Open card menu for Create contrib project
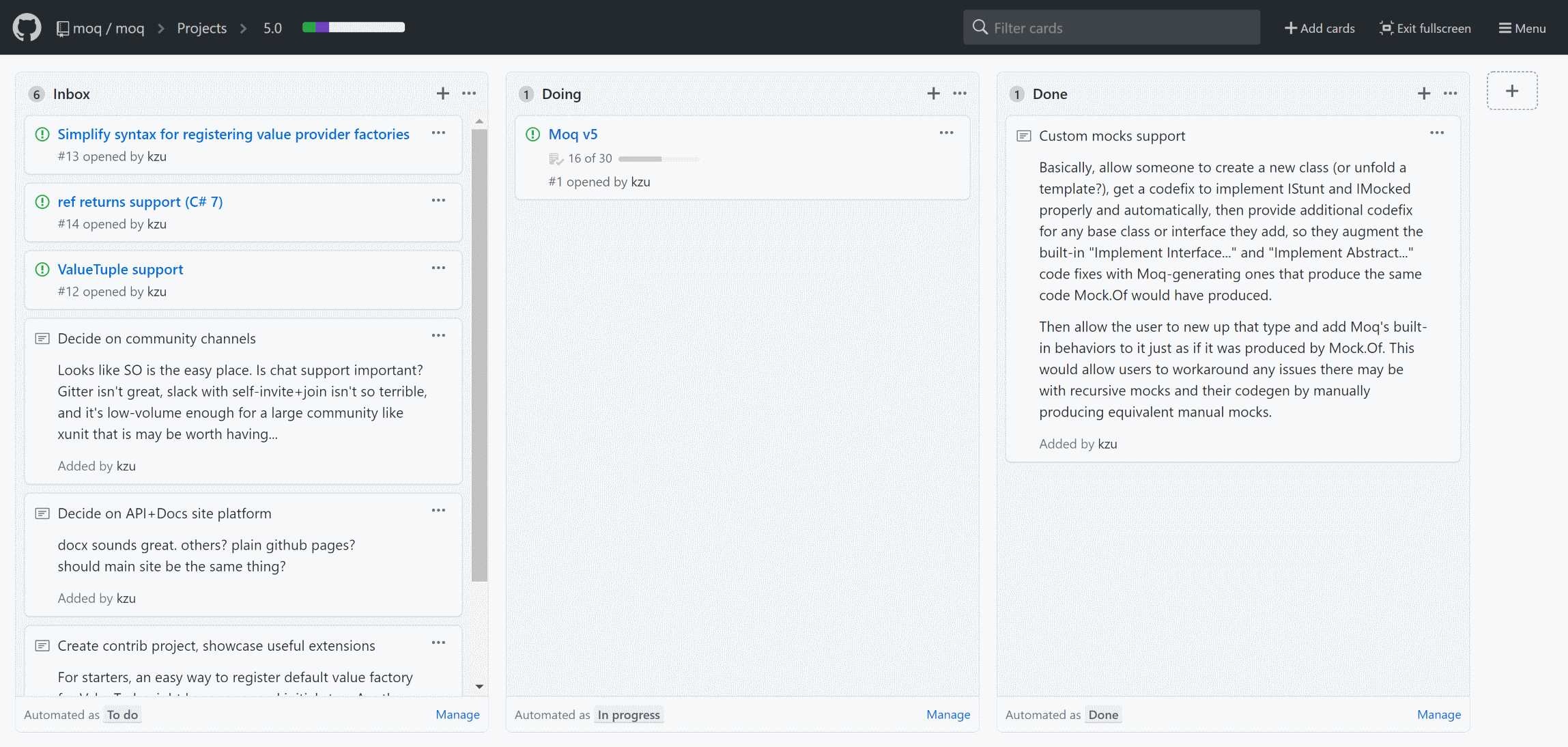The width and height of the screenshot is (1568, 747). [438, 643]
